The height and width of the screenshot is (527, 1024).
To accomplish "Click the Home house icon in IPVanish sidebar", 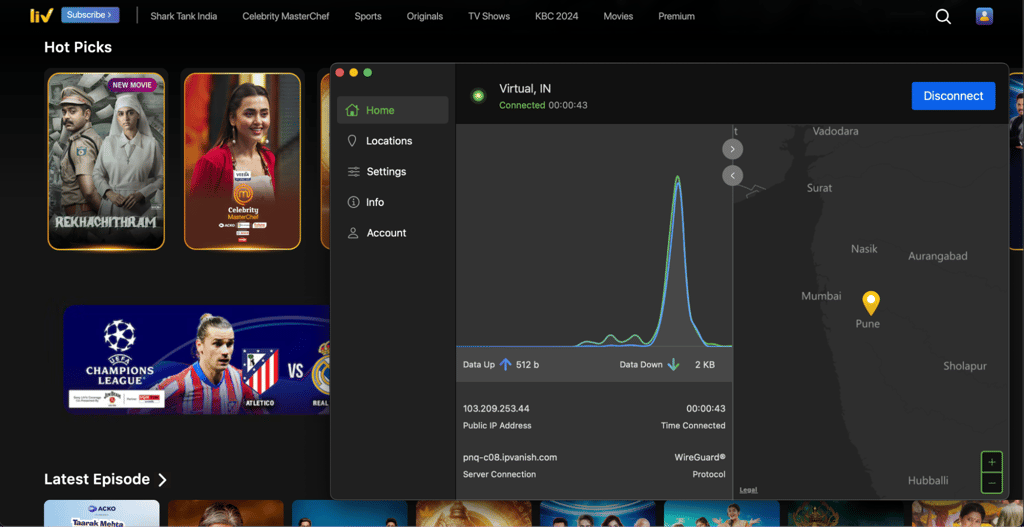I will (352, 110).
